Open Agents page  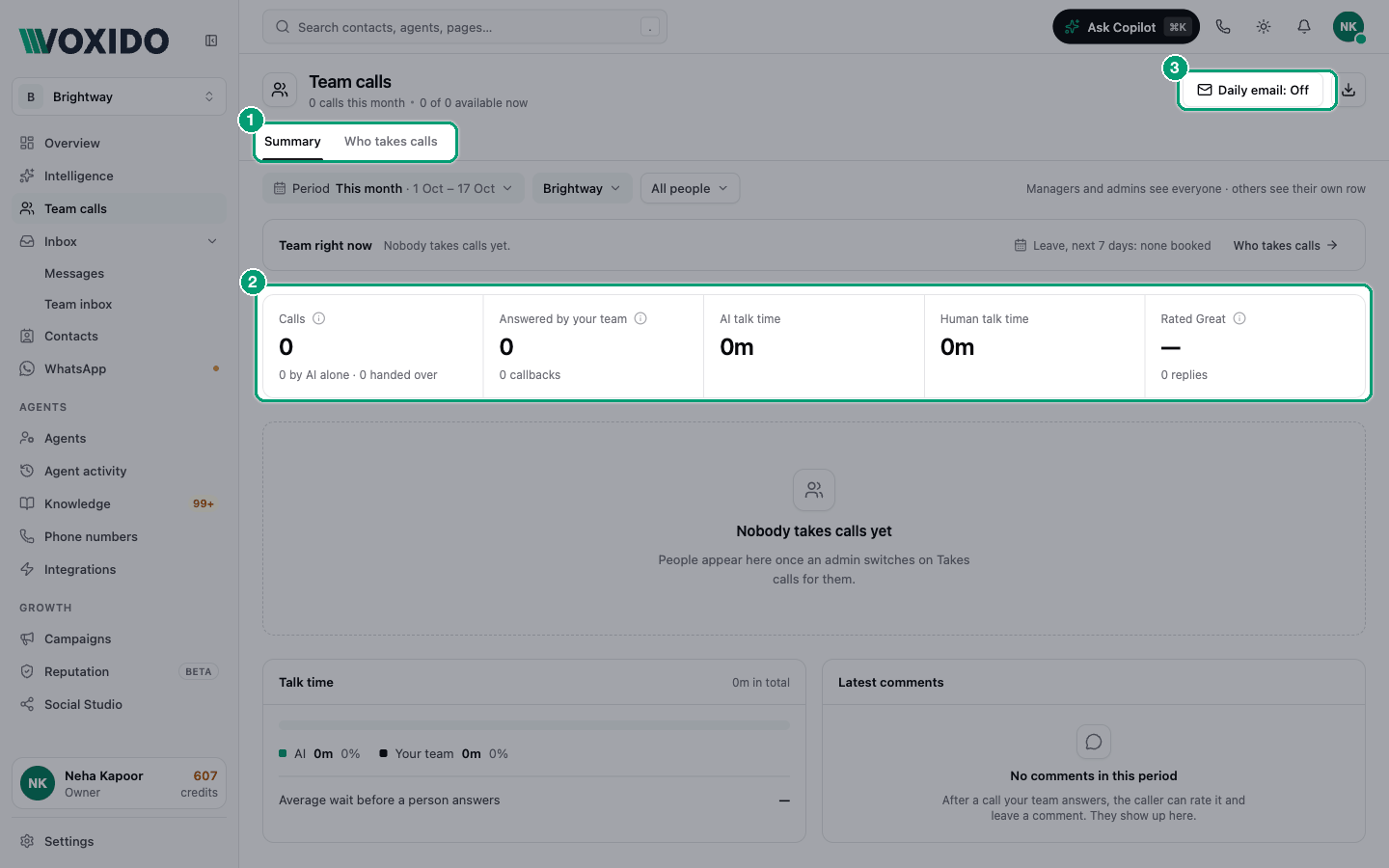[x=120, y=438]
